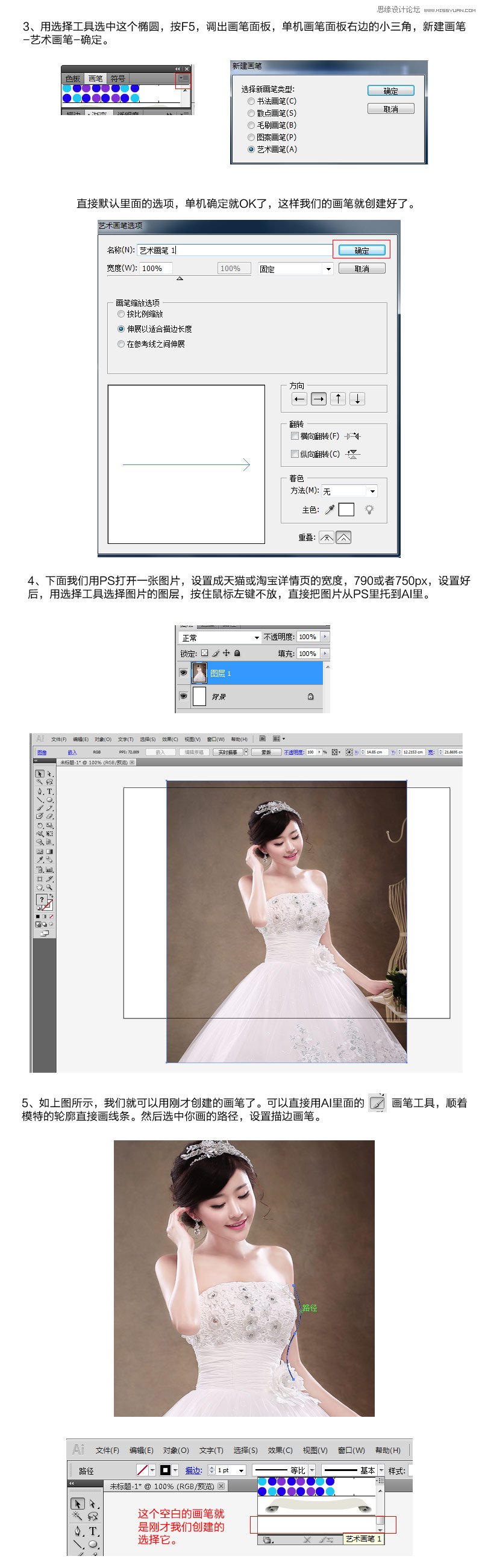The height and width of the screenshot is (1568, 482).
Task: Click 取消 in the 艺术画笔选项 dialog
Action: pos(361,269)
